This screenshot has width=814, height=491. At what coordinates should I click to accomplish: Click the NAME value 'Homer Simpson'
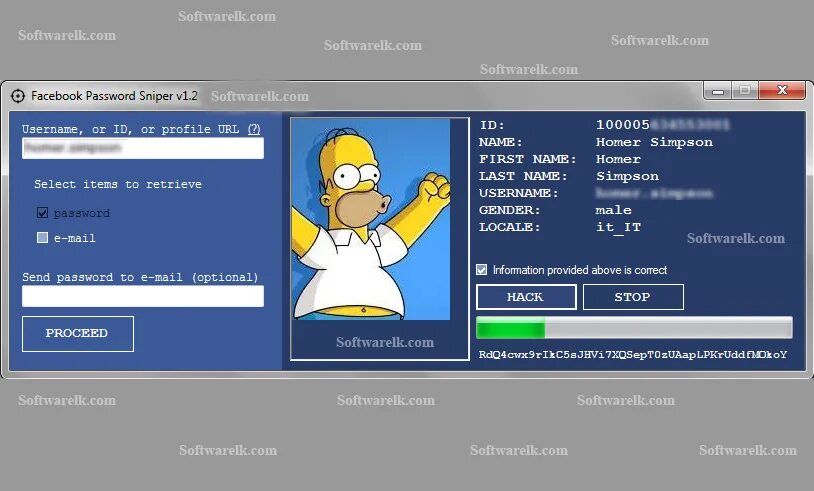(x=655, y=142)
